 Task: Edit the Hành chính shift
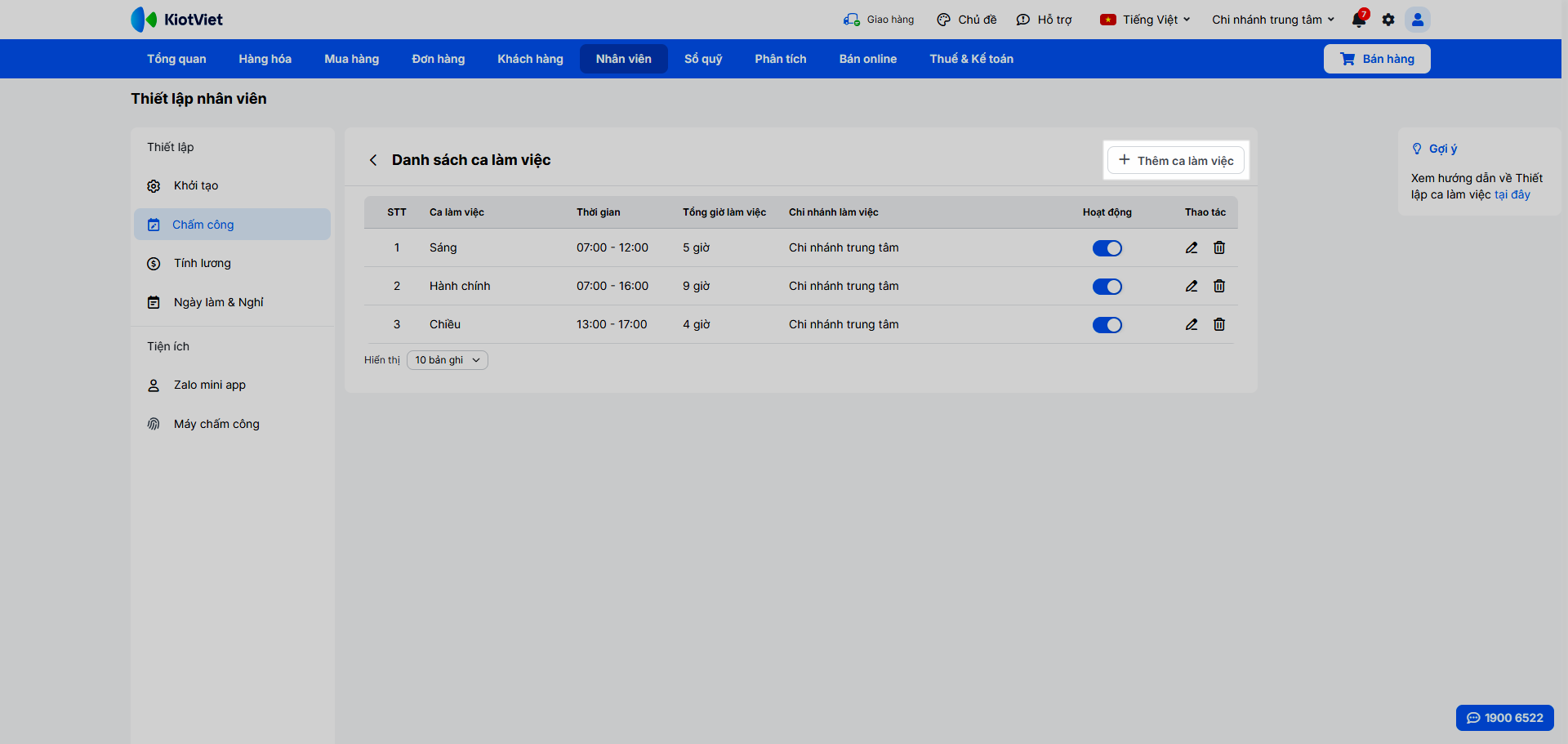[1192, 286]
